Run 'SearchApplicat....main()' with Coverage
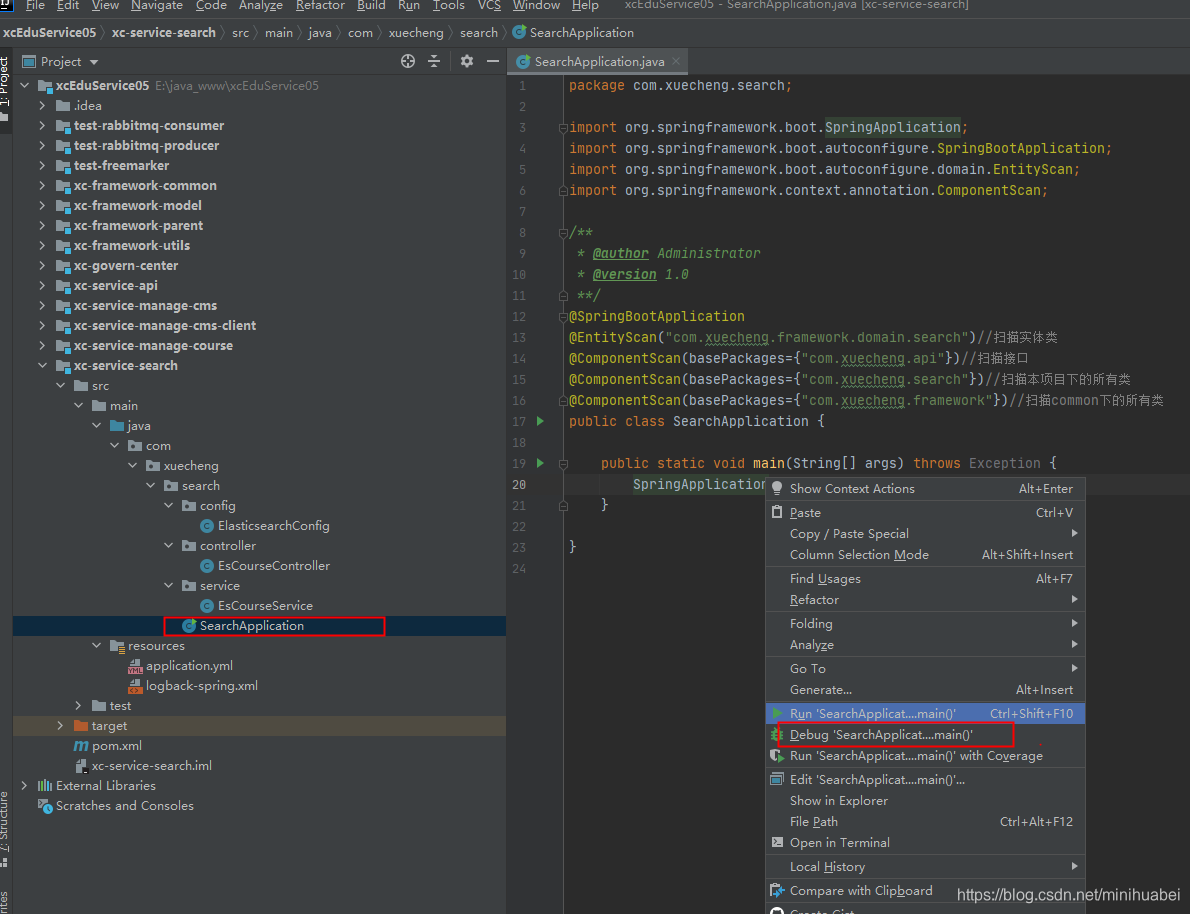This screenshot has width=1190, height=914. (x=925, y=755)
